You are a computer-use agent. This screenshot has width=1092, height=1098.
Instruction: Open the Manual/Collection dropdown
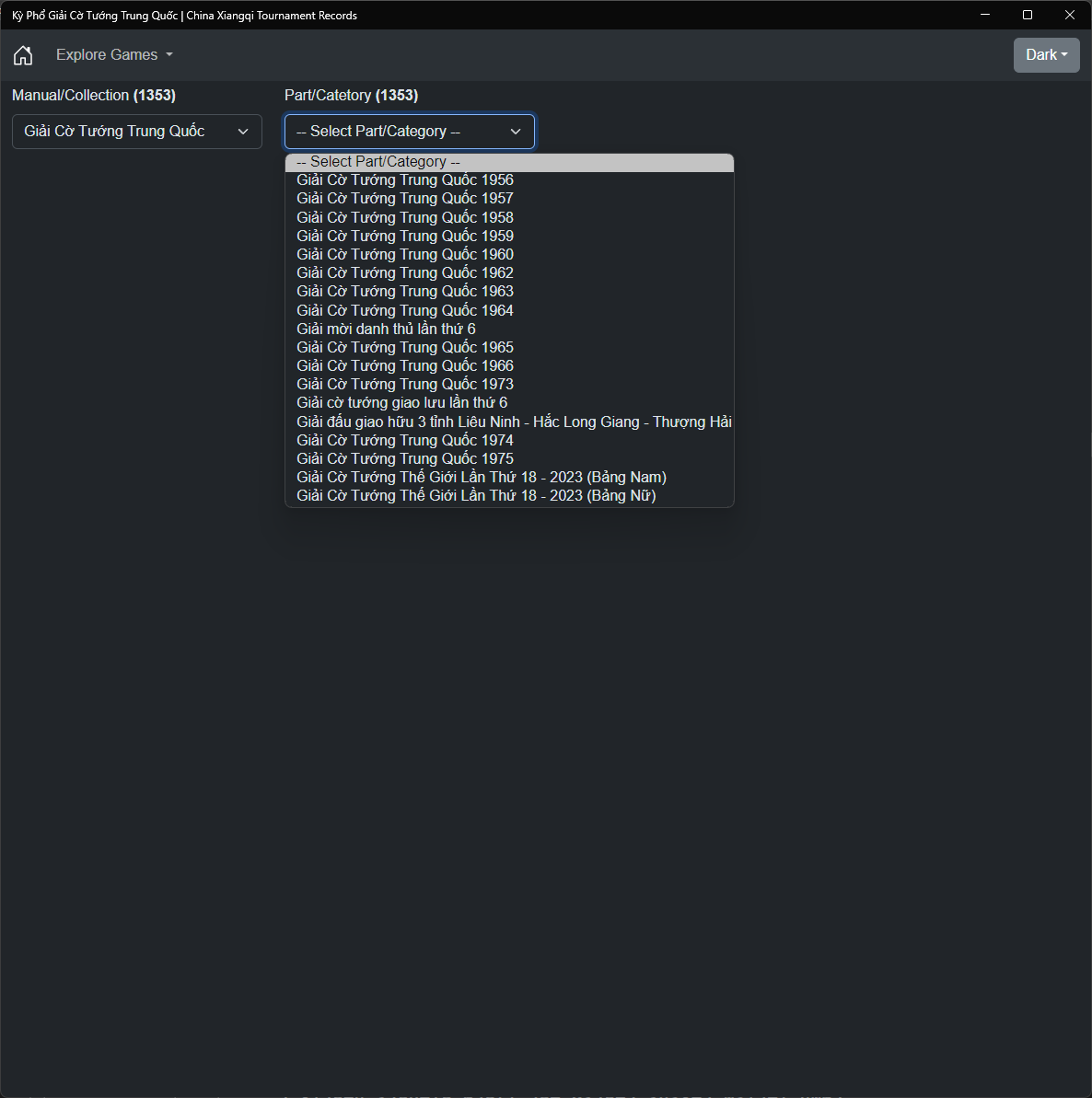pos(137,132)
